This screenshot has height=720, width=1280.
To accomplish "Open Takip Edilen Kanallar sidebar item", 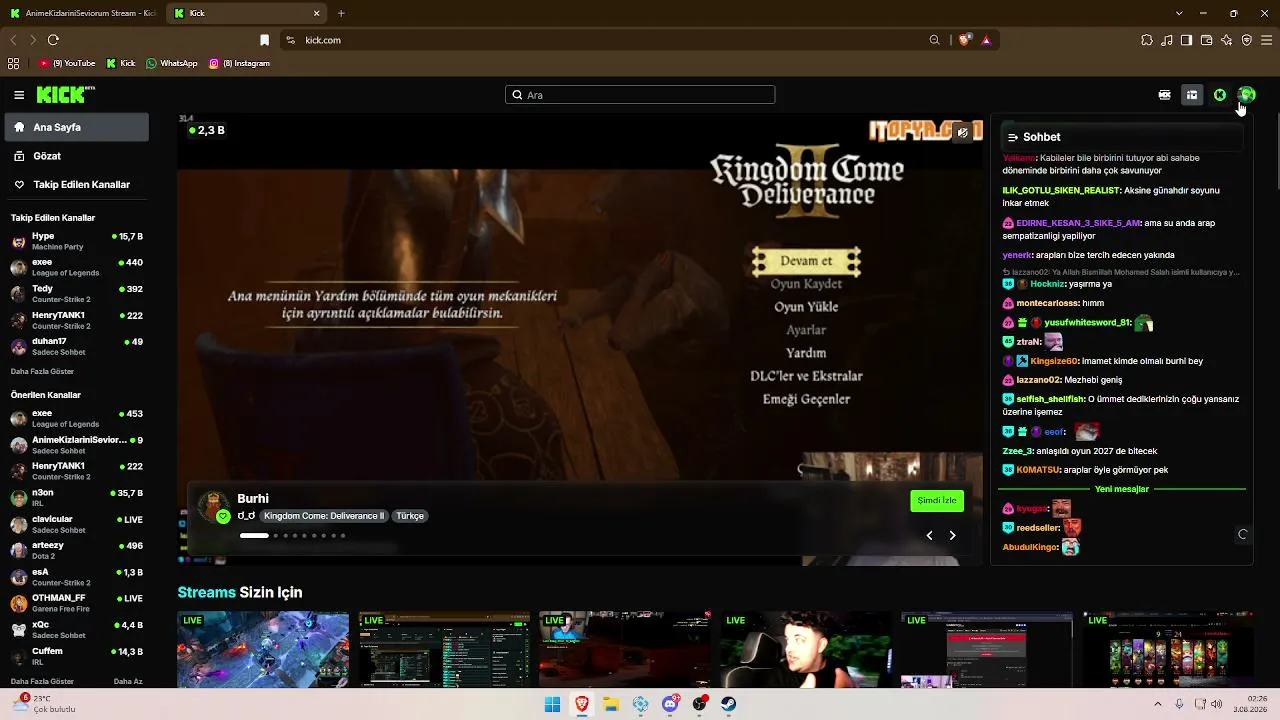I will click(x=76, y=184).
